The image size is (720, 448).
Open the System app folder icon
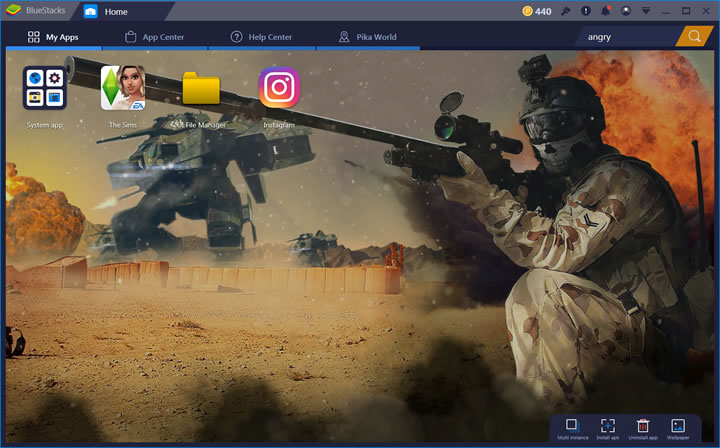[x=45, y=88]
